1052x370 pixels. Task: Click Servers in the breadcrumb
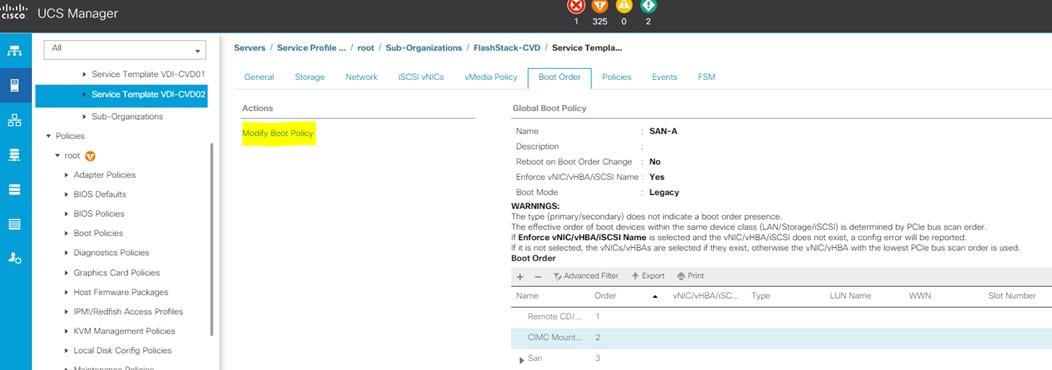click(x=250, y=48)
